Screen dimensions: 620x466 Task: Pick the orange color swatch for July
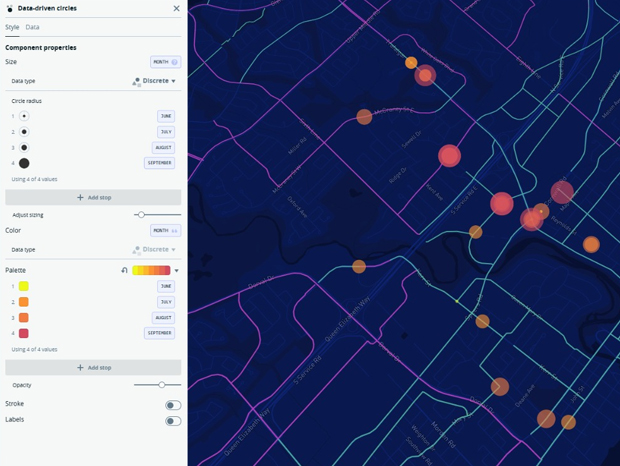[24, 302]
